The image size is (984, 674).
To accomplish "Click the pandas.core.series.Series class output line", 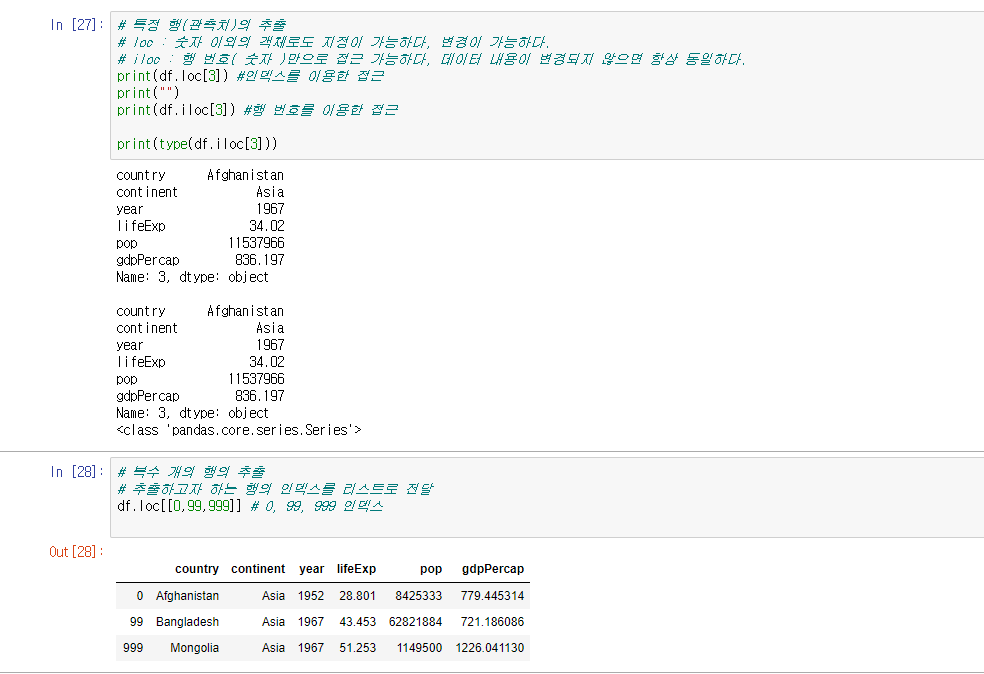I will pyautogui.click(x=238, y=430).
